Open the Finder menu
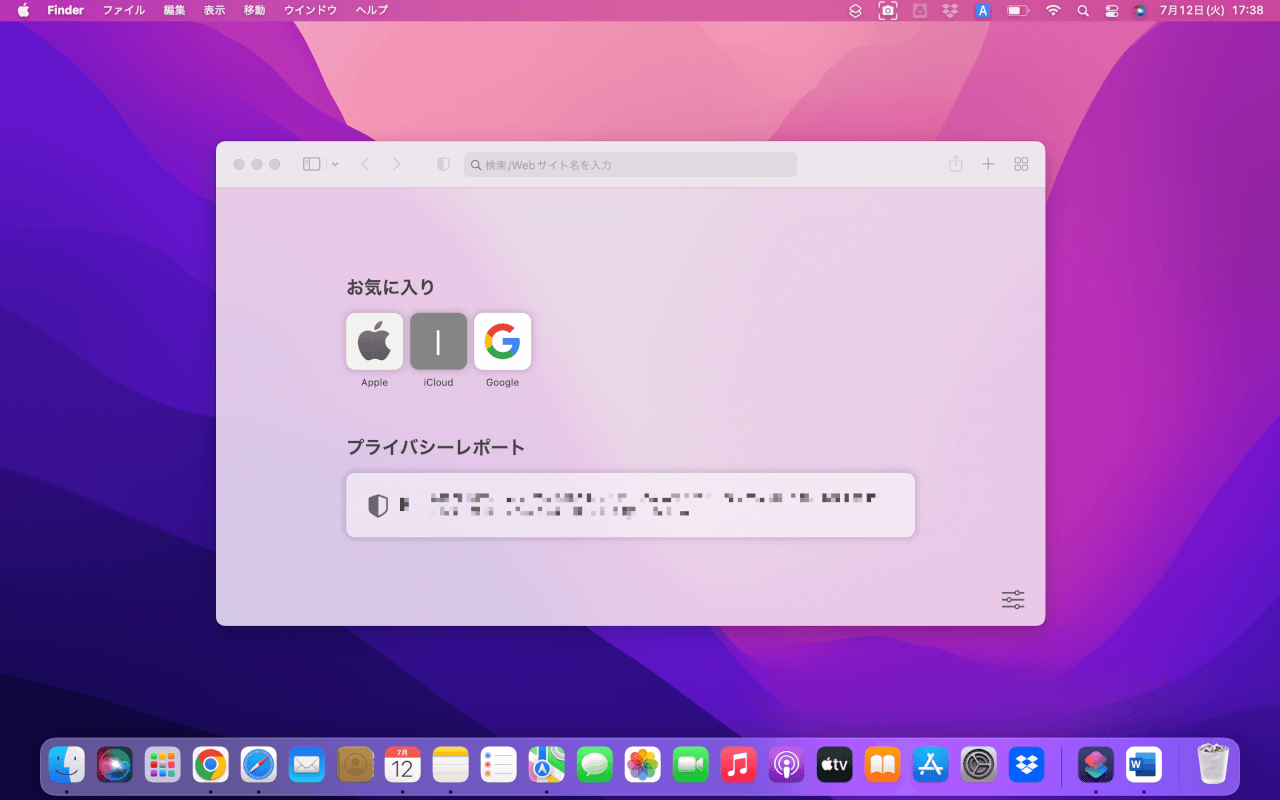The height and width of the screenshot is (800, 1280). [x=65, y=10]
